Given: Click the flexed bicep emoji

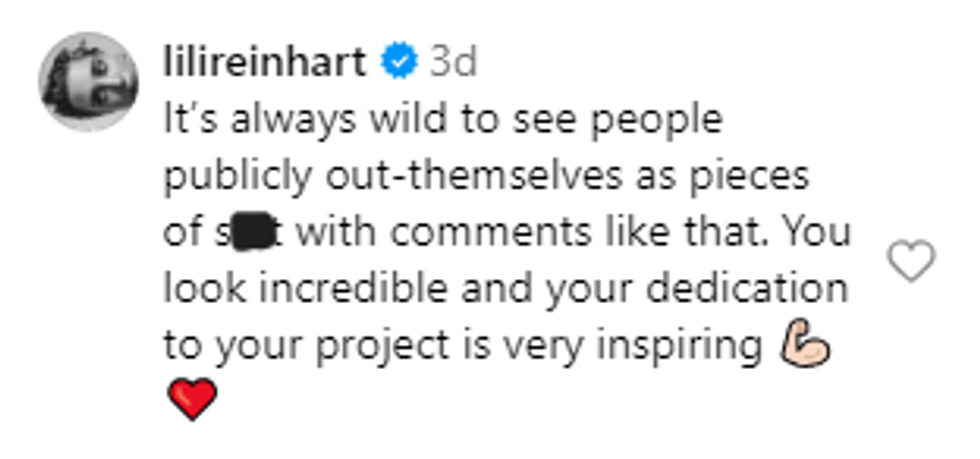Looking at the screenshot, I should (804, 346).
